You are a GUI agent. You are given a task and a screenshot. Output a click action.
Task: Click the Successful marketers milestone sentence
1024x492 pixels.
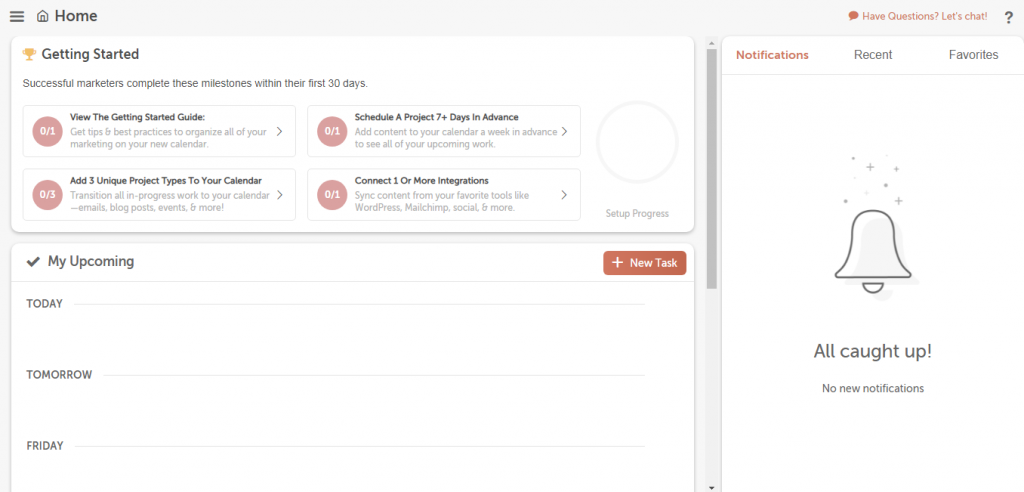195,84
